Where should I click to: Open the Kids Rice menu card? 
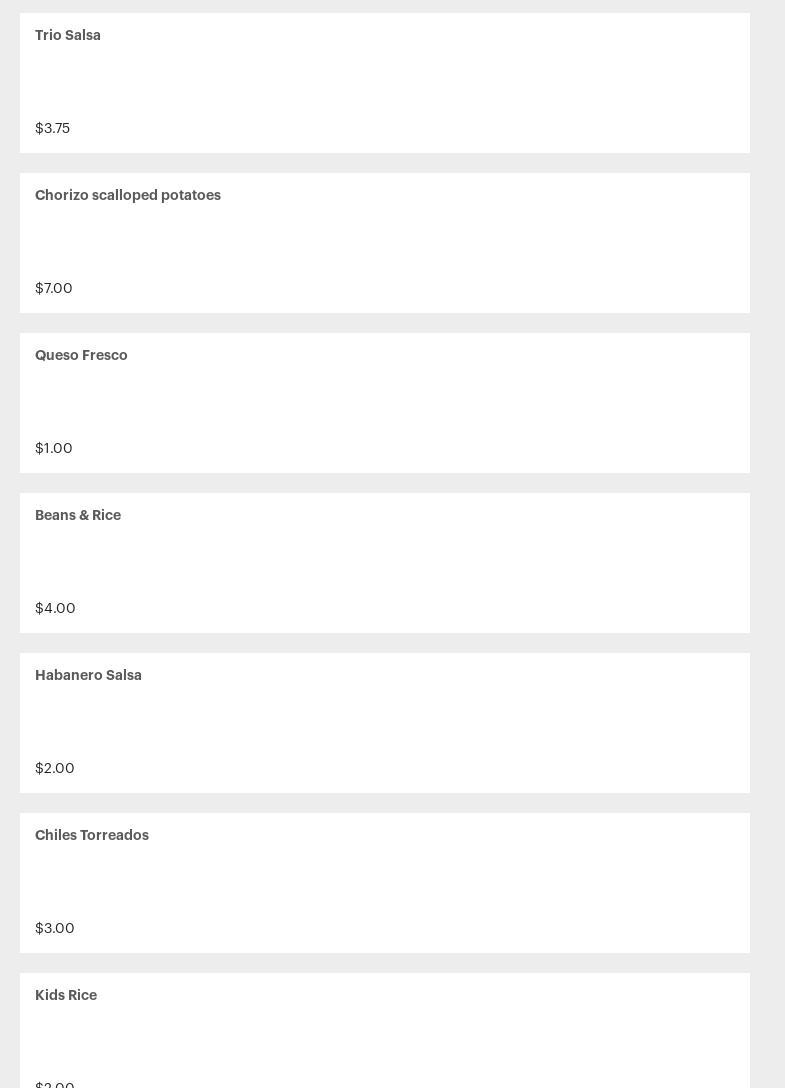(384, 1035)
